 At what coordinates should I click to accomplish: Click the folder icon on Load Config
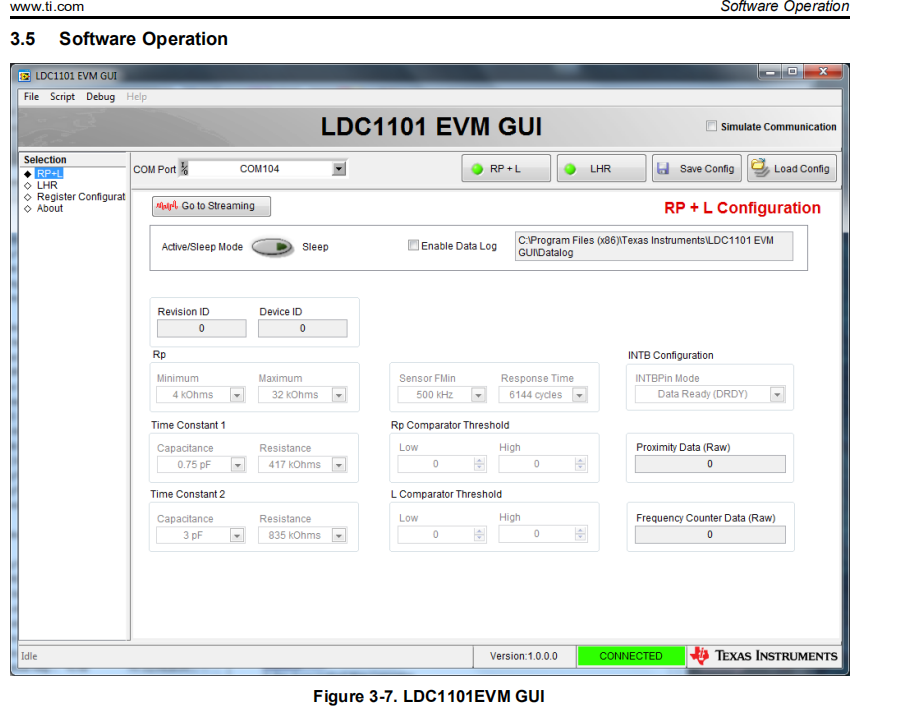coord(760,168)
